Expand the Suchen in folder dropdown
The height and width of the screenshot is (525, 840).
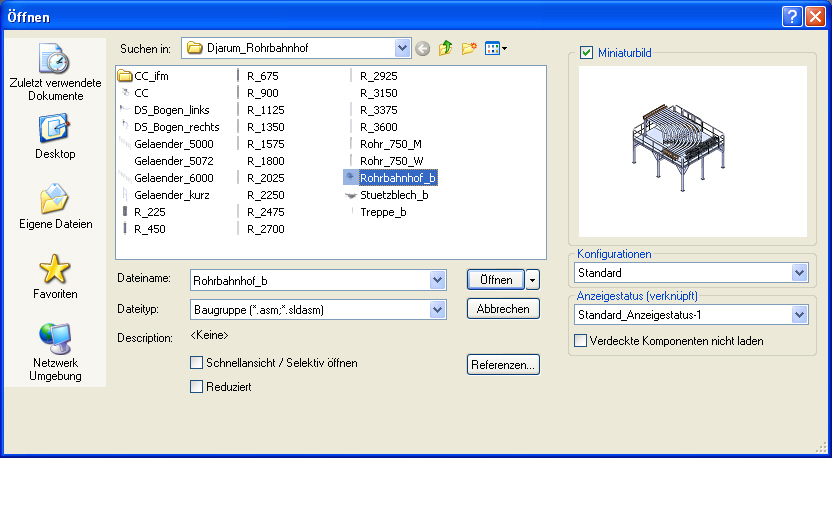[x=402, y=48]
